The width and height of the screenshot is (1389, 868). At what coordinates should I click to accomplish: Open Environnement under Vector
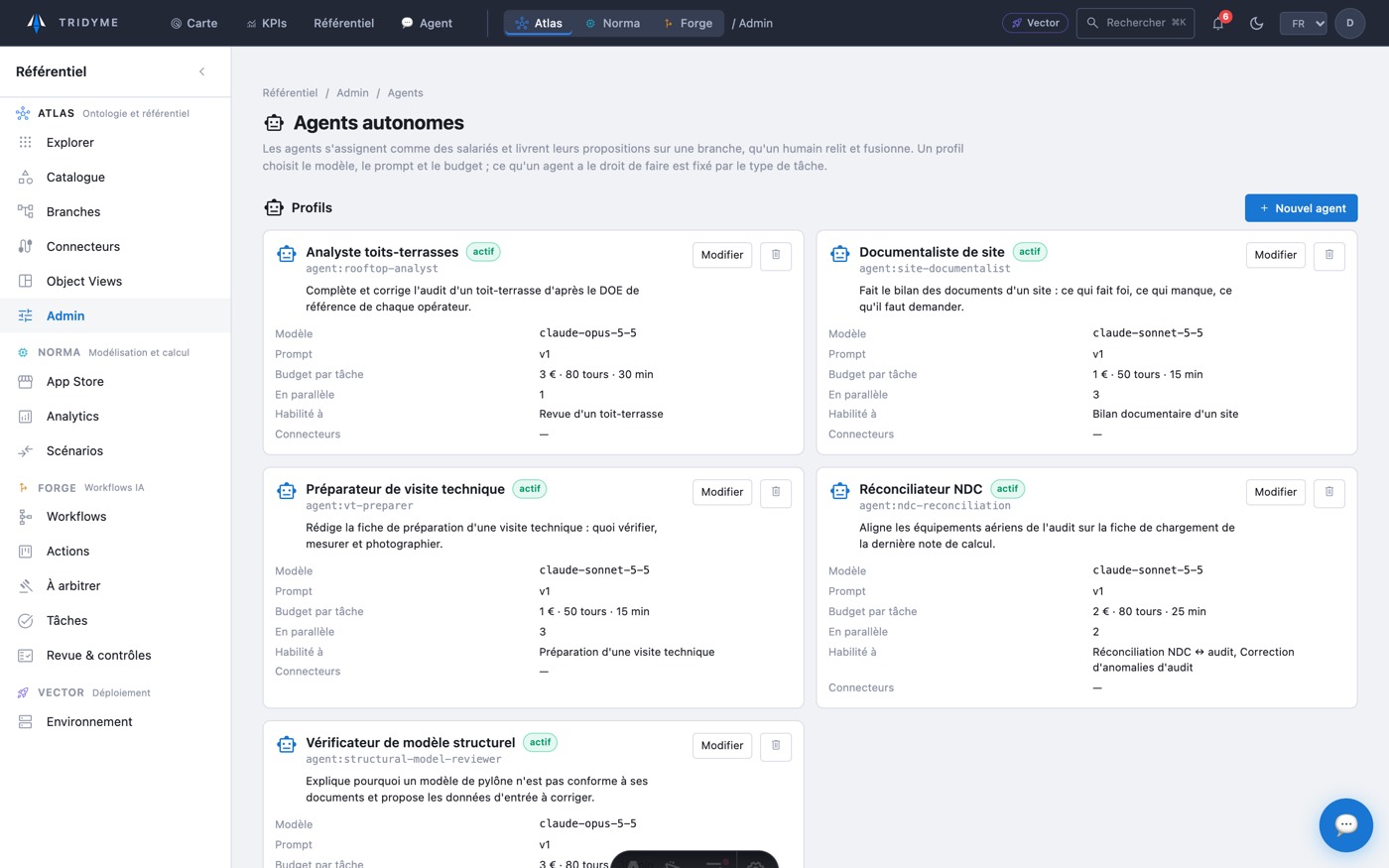pos(115,721)
